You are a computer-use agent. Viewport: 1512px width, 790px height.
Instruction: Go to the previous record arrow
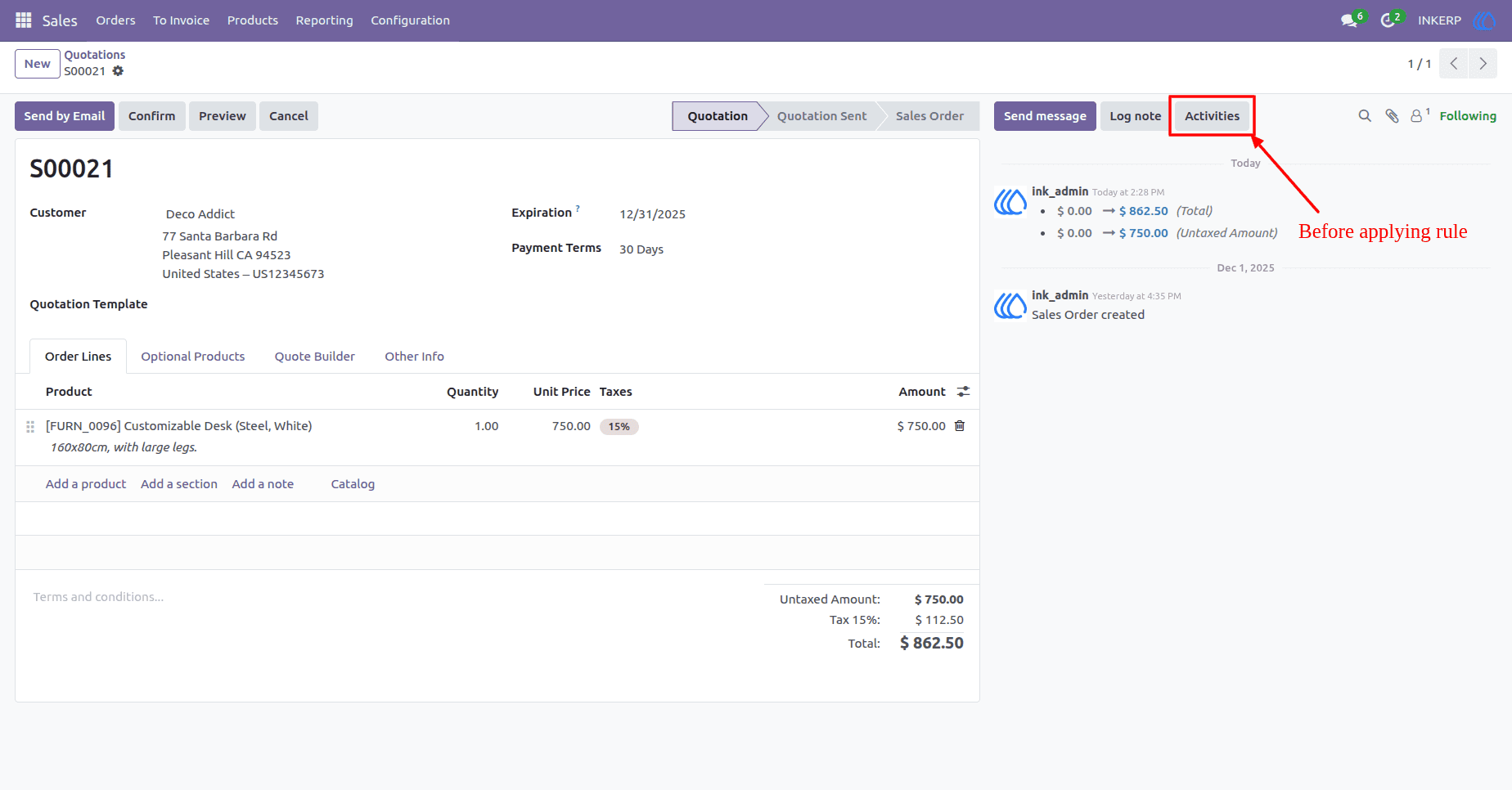click(x=1454, y=64)
